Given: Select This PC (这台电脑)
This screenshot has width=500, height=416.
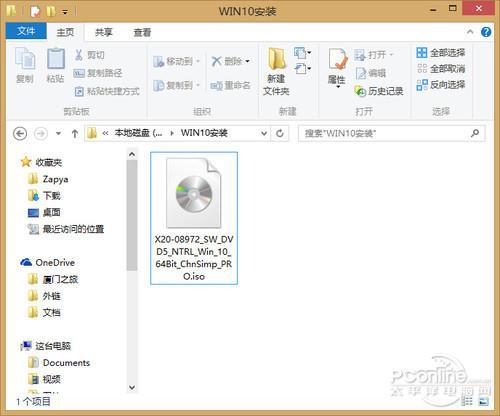Looking at the screenshot, I should (45, 346).
